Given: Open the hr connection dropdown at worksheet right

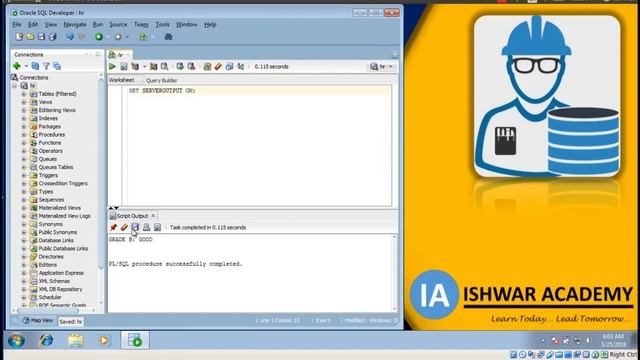Looking at the screenshot, I should pos(391,67).
